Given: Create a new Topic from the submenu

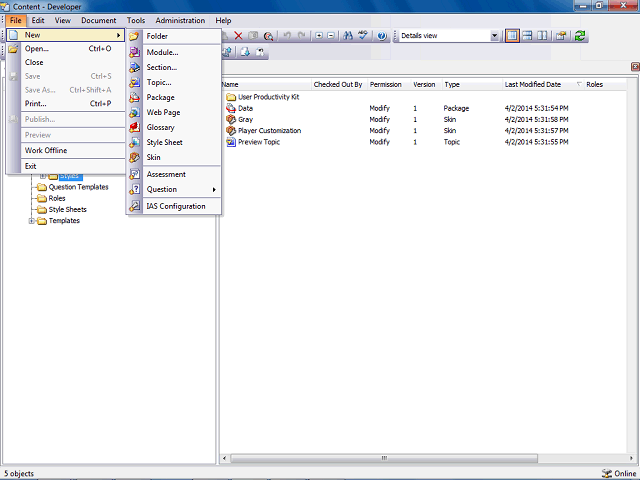Looking at the screenshot, I should coord(174,82).
